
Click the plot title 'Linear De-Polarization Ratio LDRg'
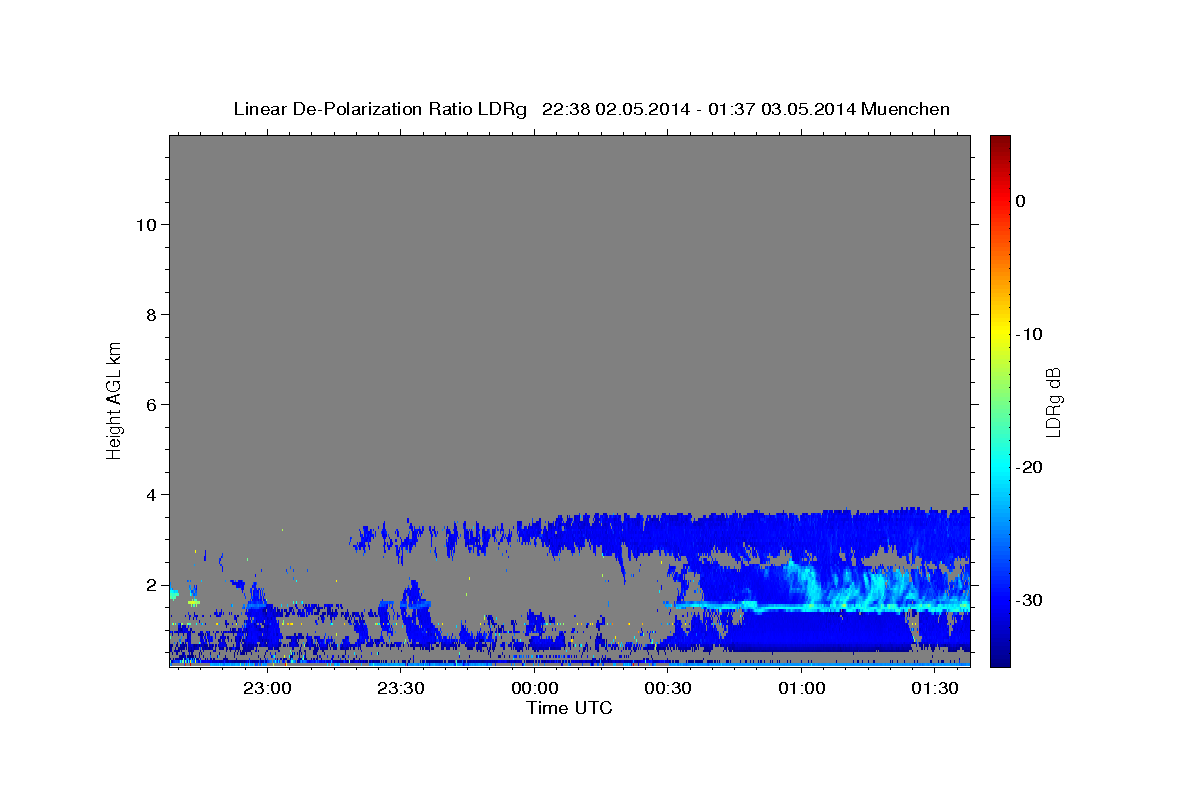(380, 109)
